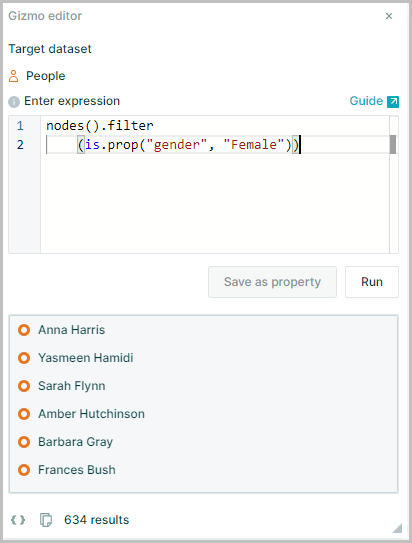Select Yasmeen Hamidi in results

pos(86,358)
